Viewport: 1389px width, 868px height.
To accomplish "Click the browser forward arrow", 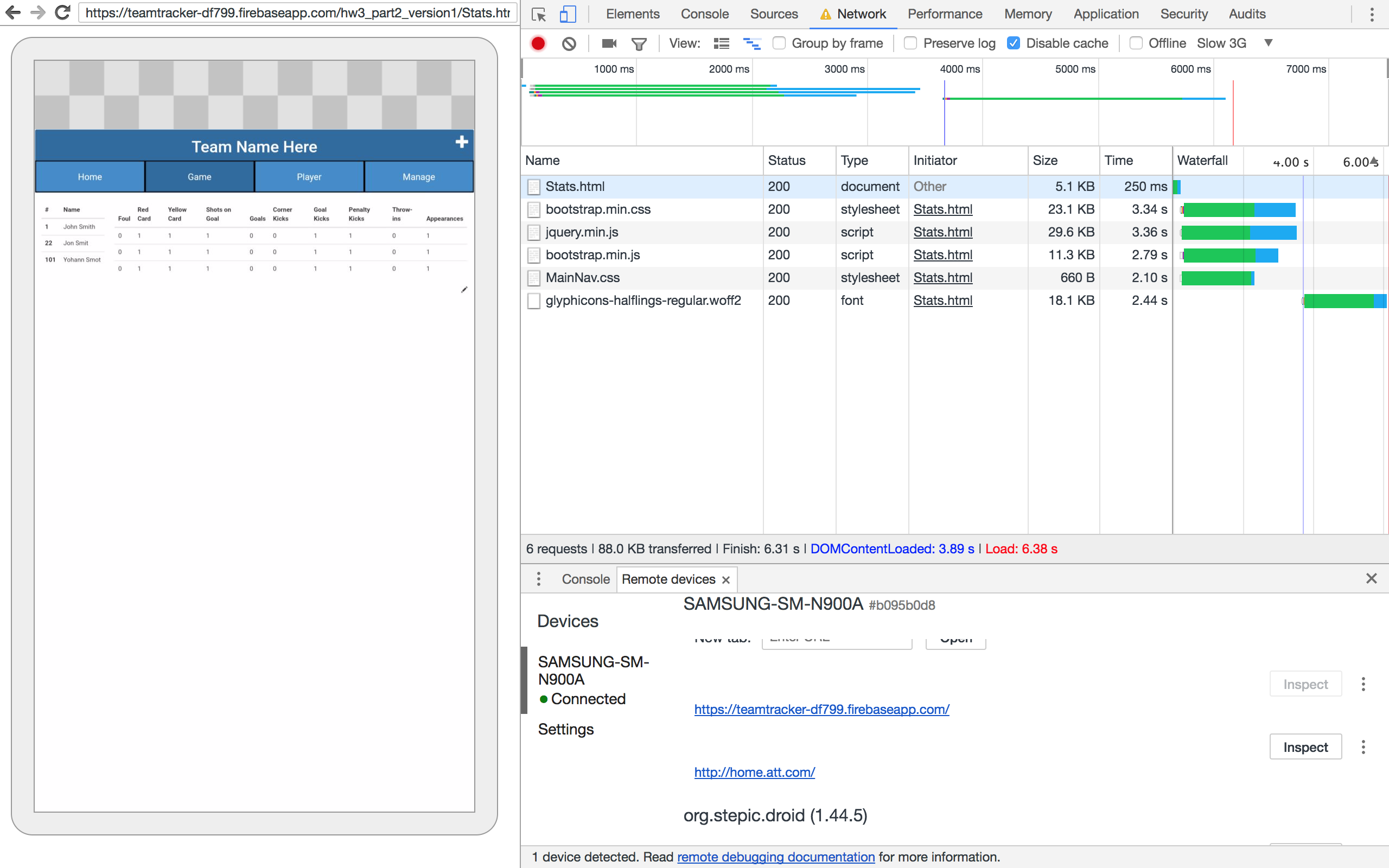I will tap(38, 12).
